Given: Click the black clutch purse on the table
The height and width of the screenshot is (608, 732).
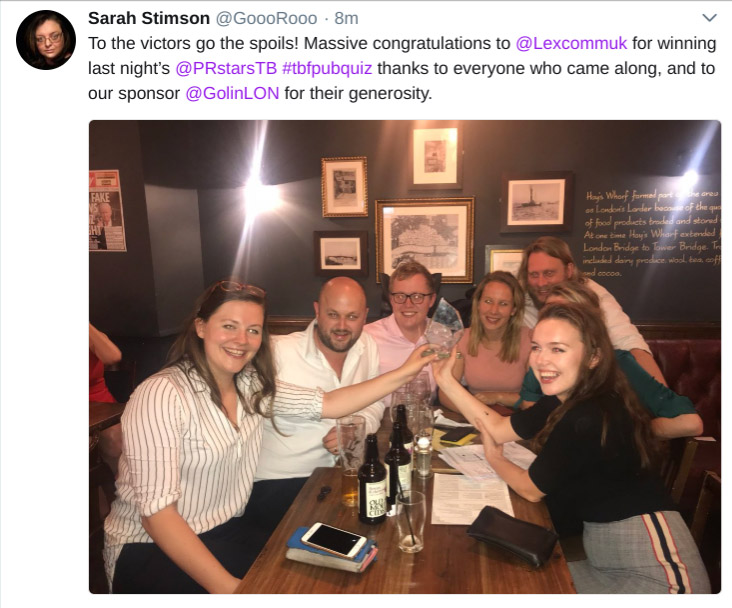Looking at the screenshot, I should coord(512,536).
